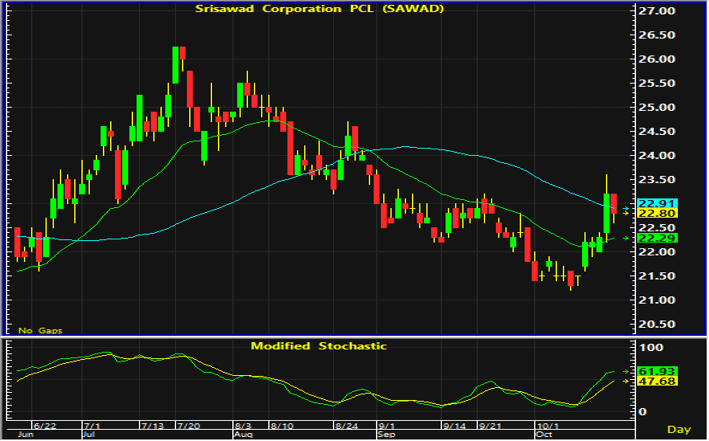This screenshot has width=709, height=441.
Task: Click the 22.91 cyan moving average value label
Action: [x=657, y=204]
